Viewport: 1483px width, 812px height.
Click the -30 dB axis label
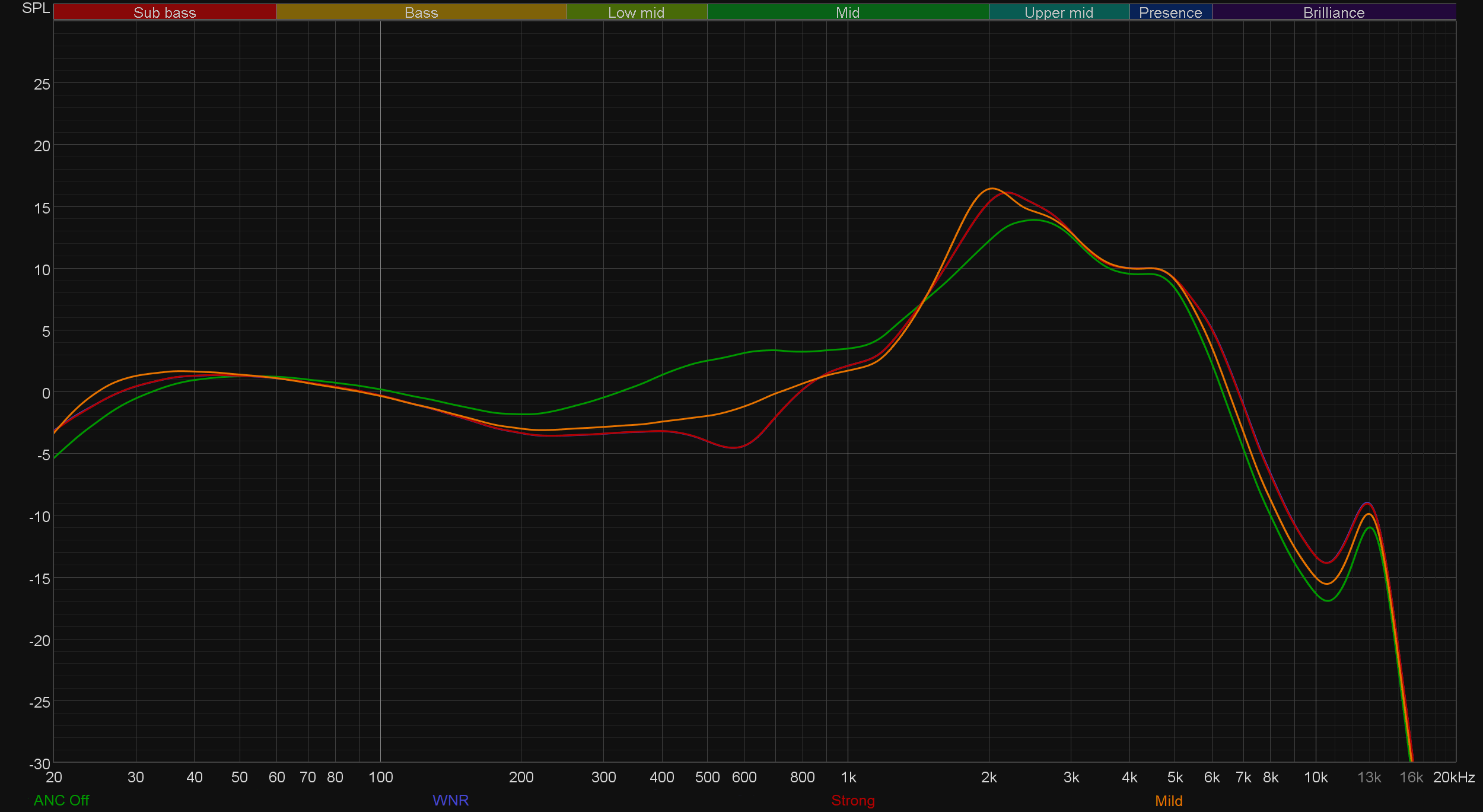[40, 764]
